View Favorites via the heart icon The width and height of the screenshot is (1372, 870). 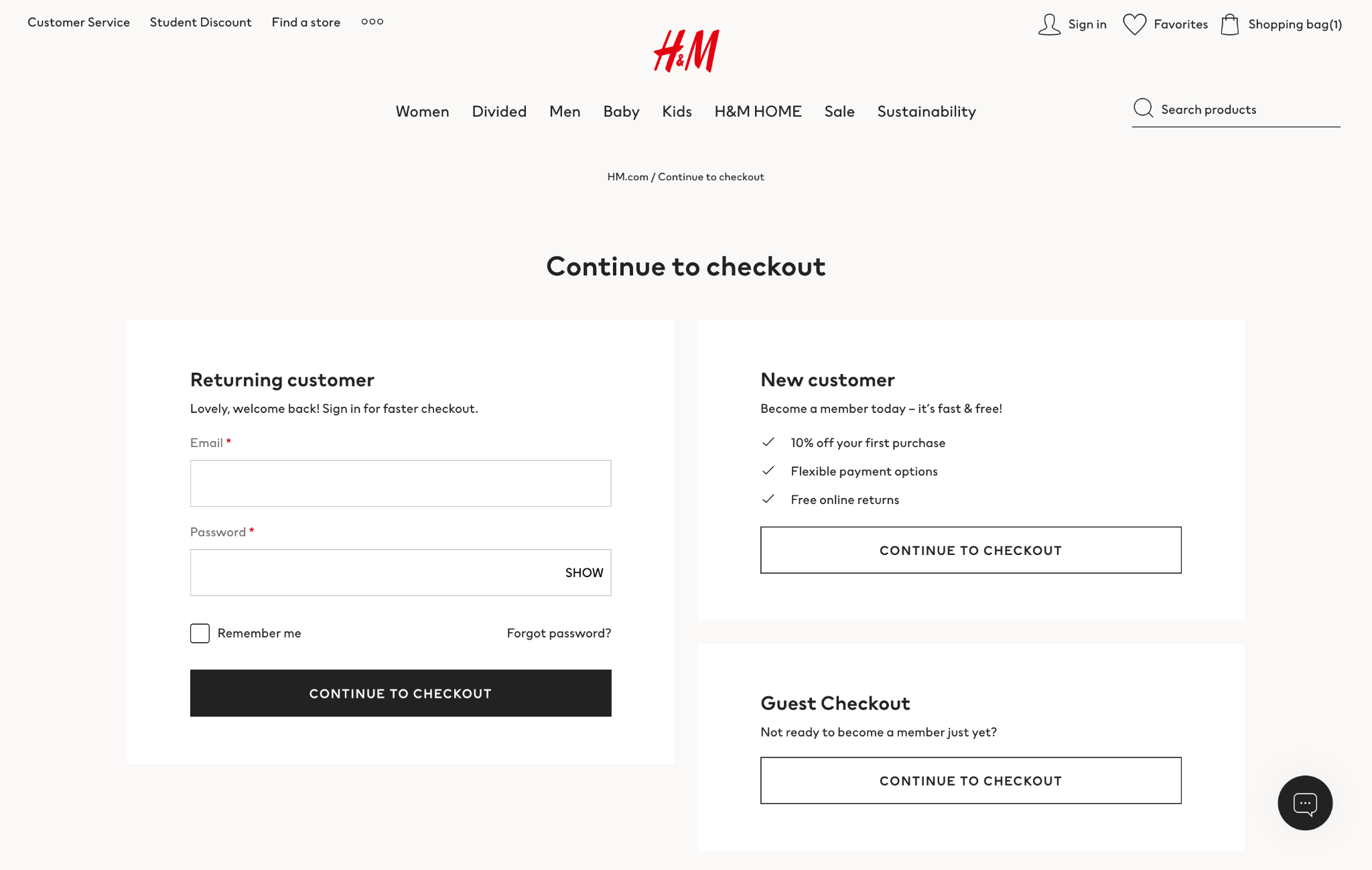1134,23
